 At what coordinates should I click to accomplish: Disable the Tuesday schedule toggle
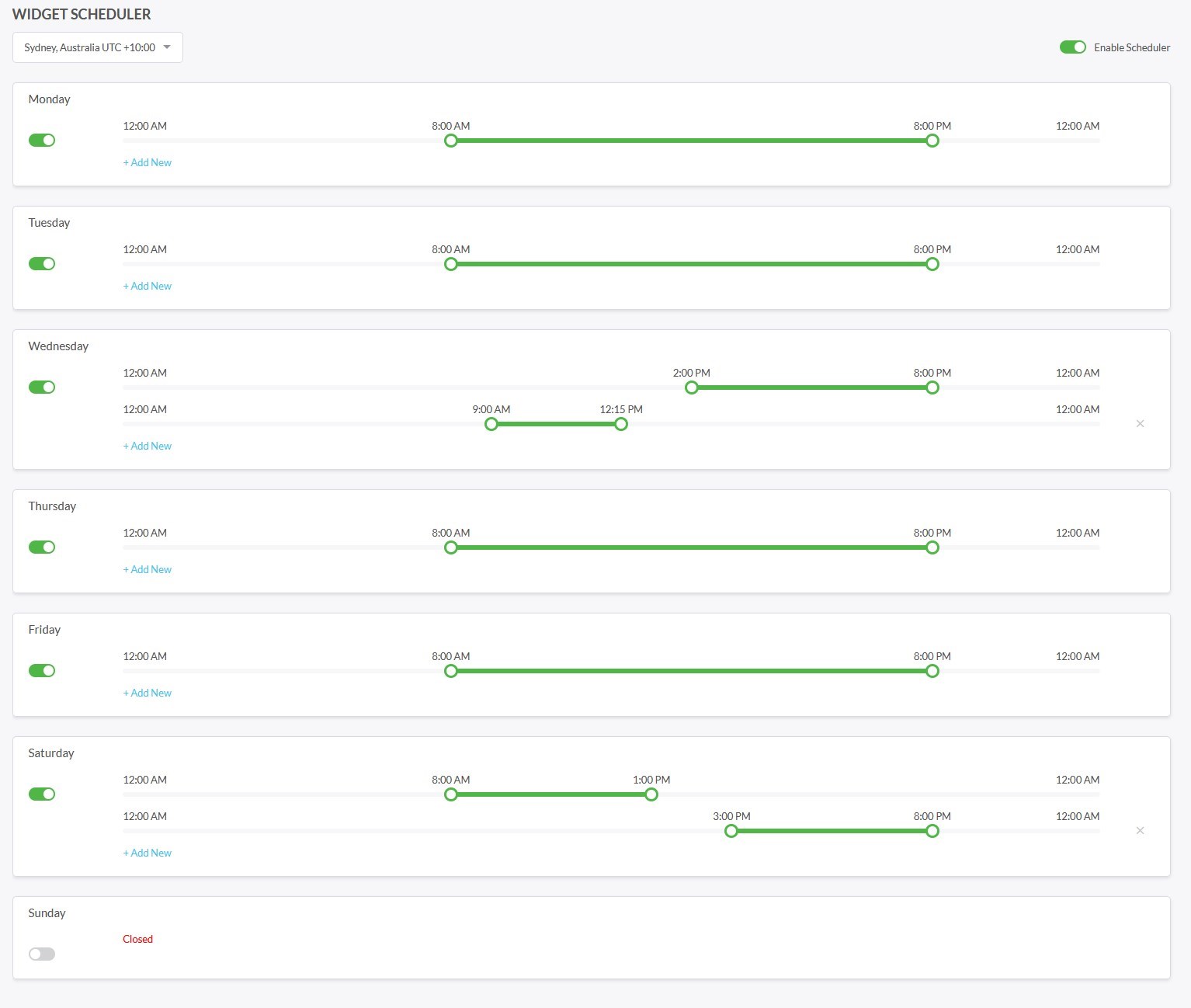tap(42, 264)
